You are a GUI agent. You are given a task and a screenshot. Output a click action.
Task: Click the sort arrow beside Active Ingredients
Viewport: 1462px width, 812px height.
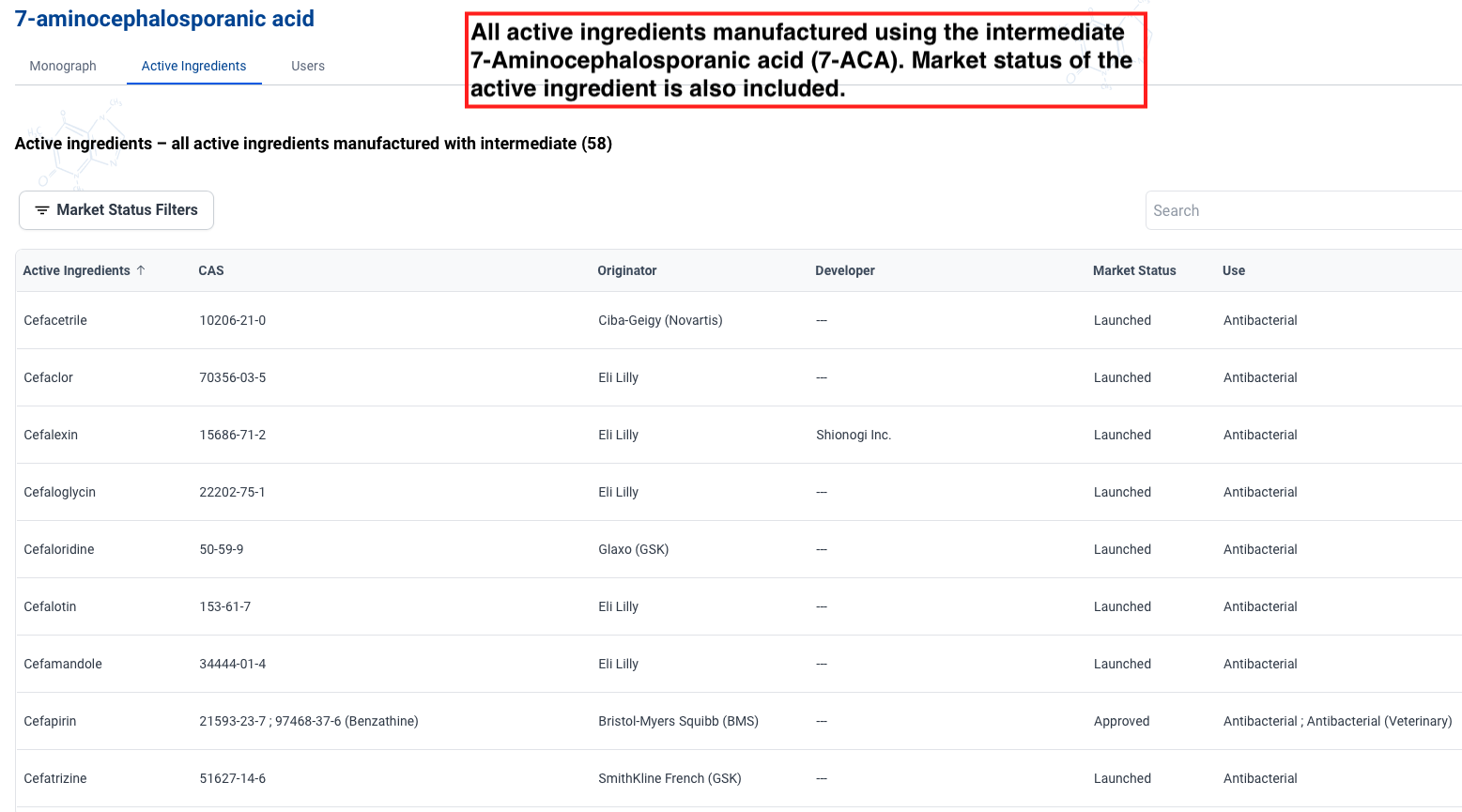[141, 270]
